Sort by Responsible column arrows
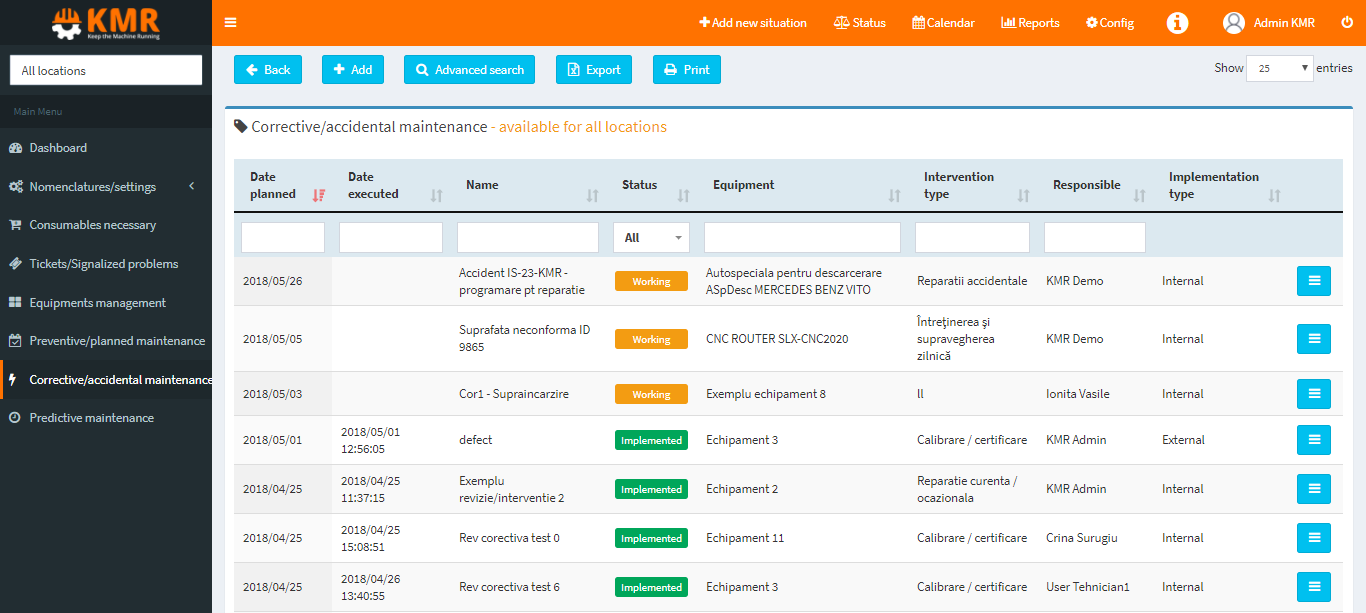This screenshot has width=1366, height=613. [x=1140, y=196]
